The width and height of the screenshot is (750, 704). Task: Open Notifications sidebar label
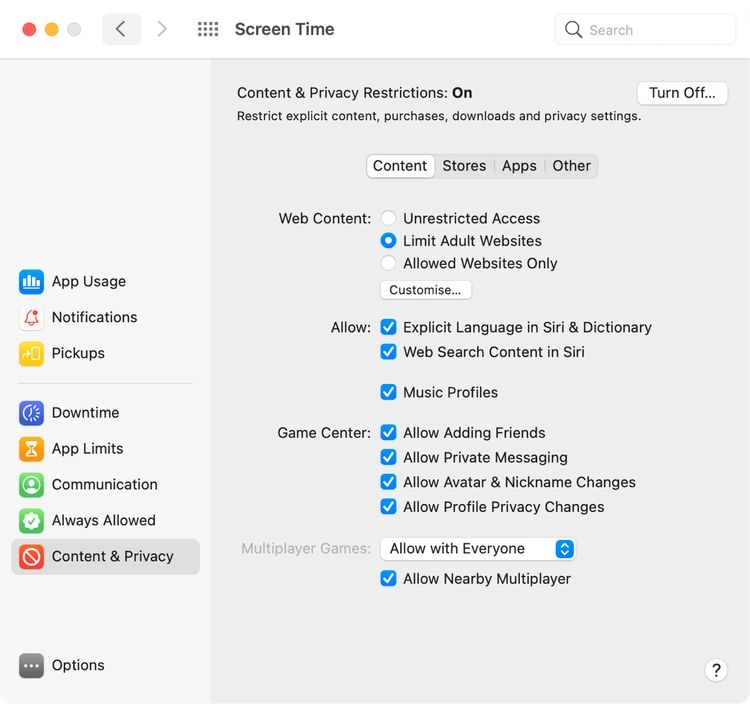(94, 317)
